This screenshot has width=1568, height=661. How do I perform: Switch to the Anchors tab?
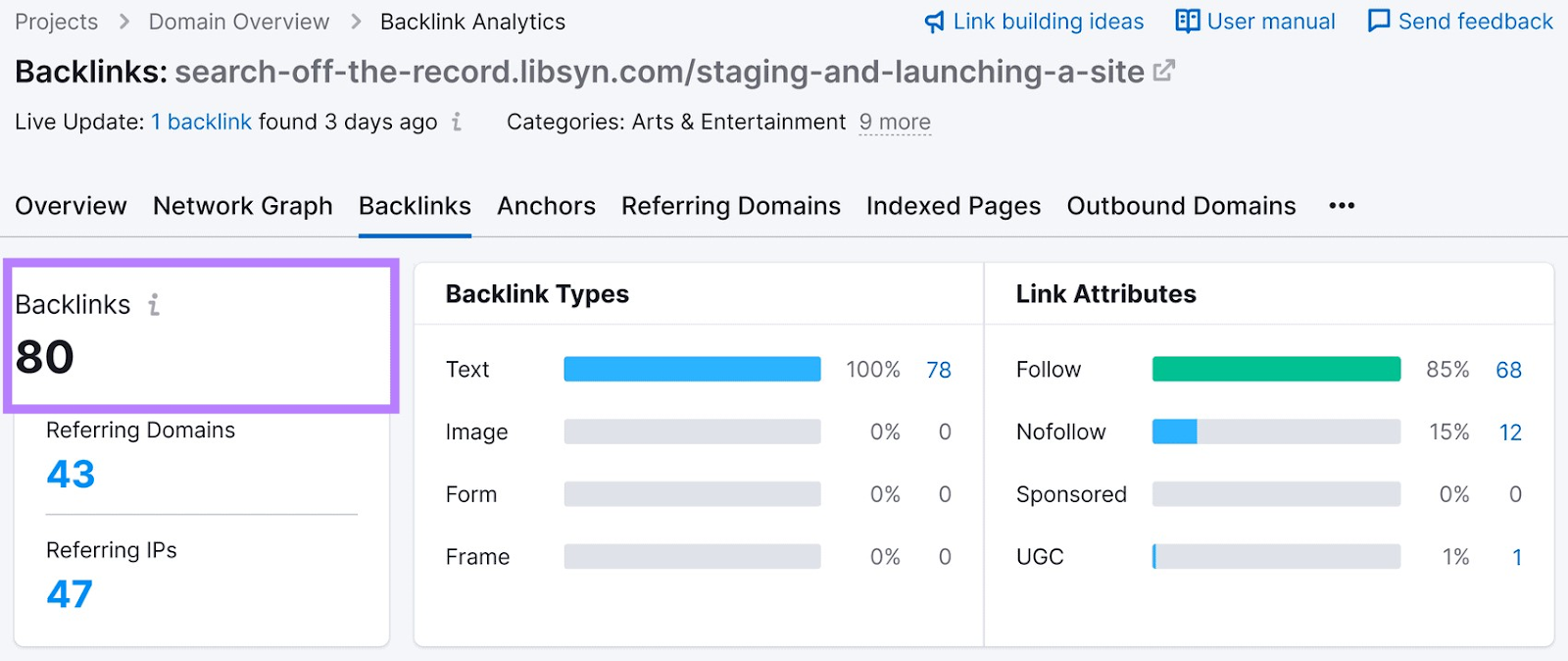coord(546,206)
